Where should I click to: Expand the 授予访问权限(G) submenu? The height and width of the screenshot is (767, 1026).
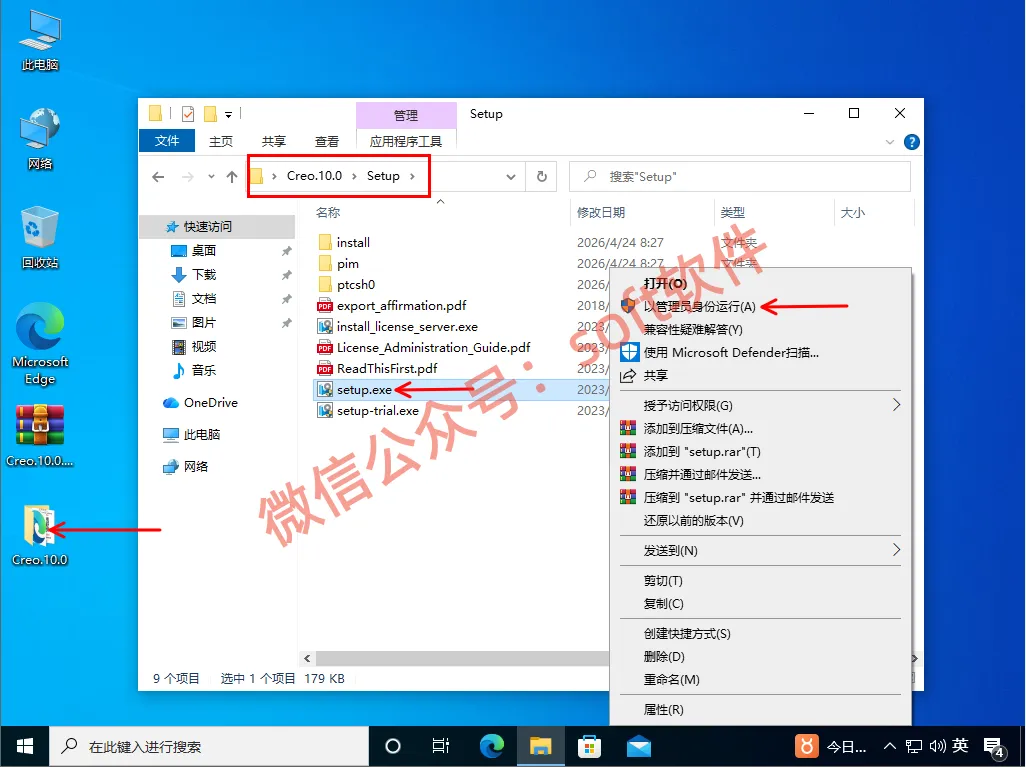(x=760, y=406)
